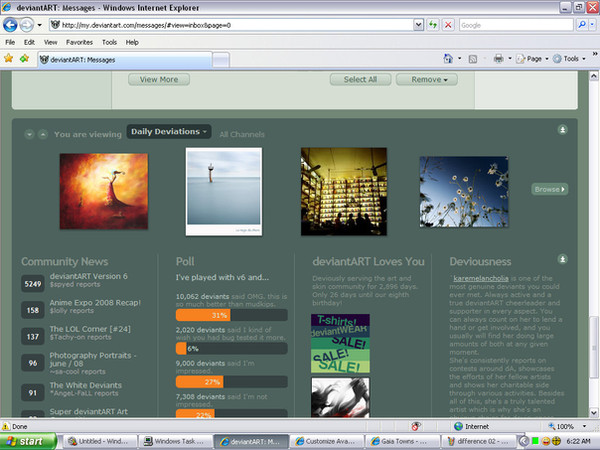Switch to Gaia Towns taskbar window
The image size is (600, 450).
402,441
